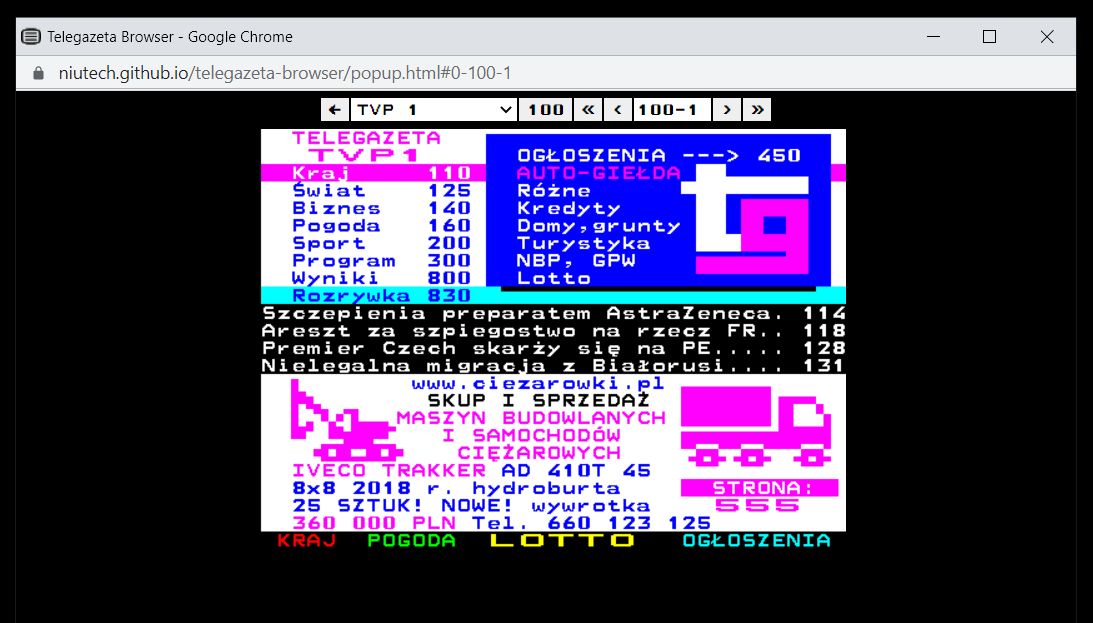
Task: Click the Telegazeta icon in the title bar
Action: coord(31,37)
